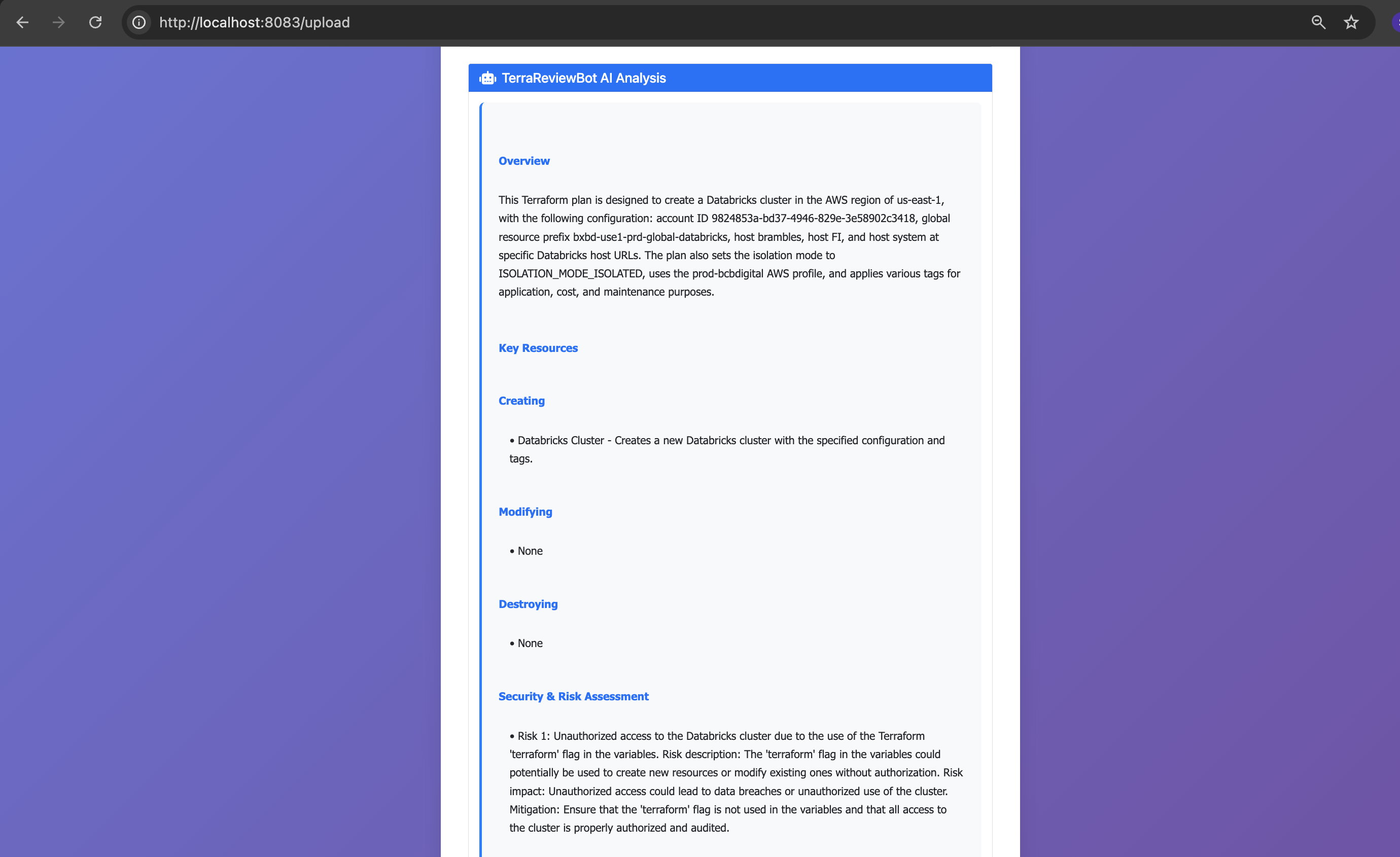
Task: Click the profile avatar at the toolbar edge
Action: (1395, 22)
